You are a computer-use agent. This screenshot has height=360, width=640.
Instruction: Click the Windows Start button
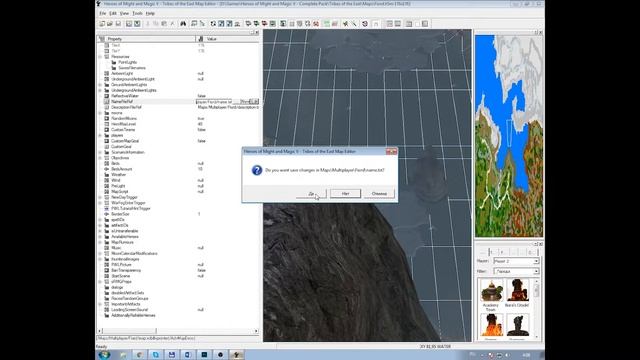[104, 355]
